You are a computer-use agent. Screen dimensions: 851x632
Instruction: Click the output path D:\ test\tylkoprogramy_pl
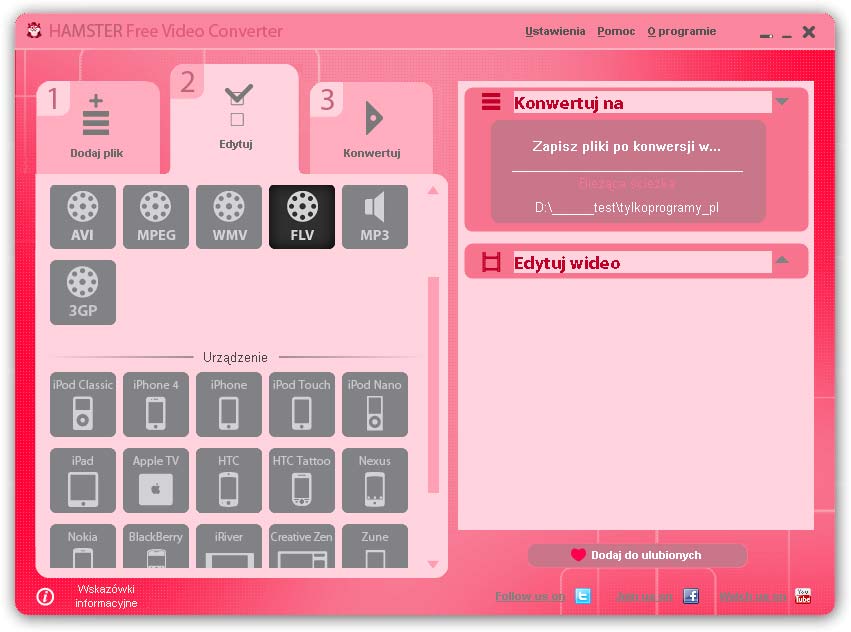(626, 207)
